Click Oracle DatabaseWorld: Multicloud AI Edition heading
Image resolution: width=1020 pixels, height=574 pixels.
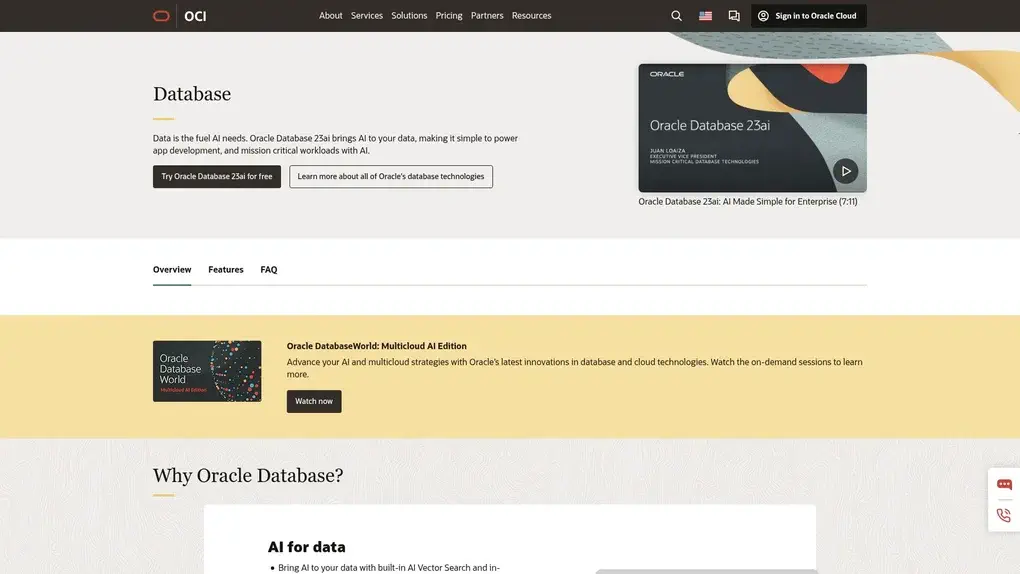click(x=377, y=346)
